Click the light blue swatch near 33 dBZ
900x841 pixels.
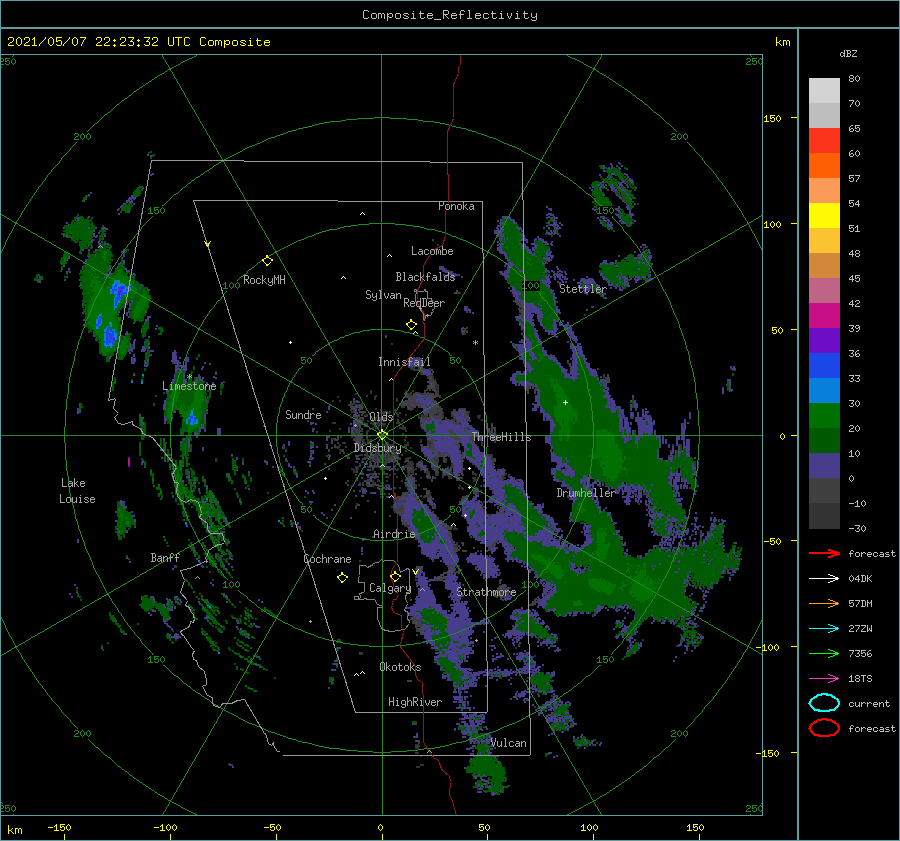coord(824,391)
